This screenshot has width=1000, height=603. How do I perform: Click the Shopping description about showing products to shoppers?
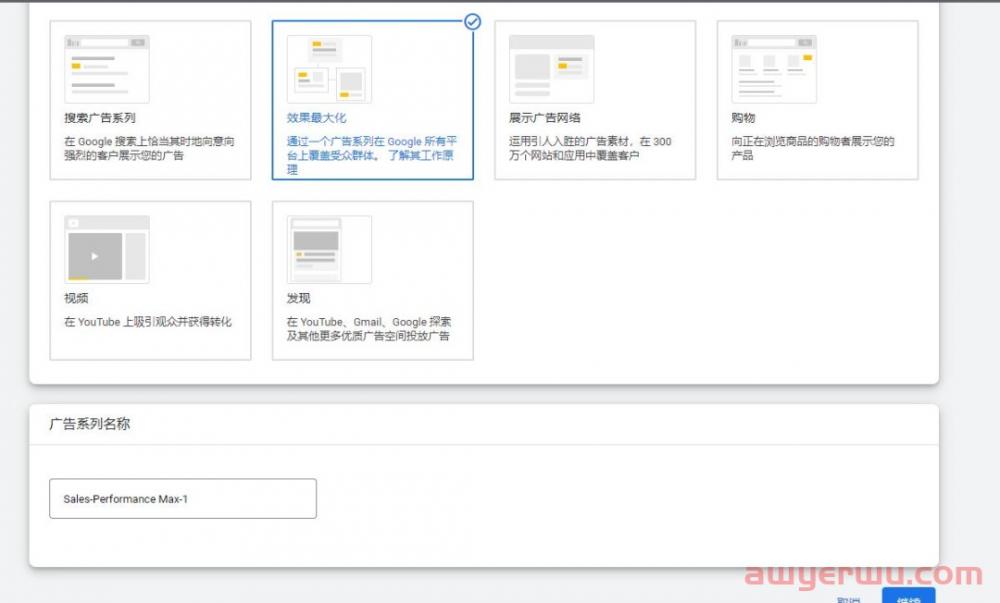click(x=812, y=148)
